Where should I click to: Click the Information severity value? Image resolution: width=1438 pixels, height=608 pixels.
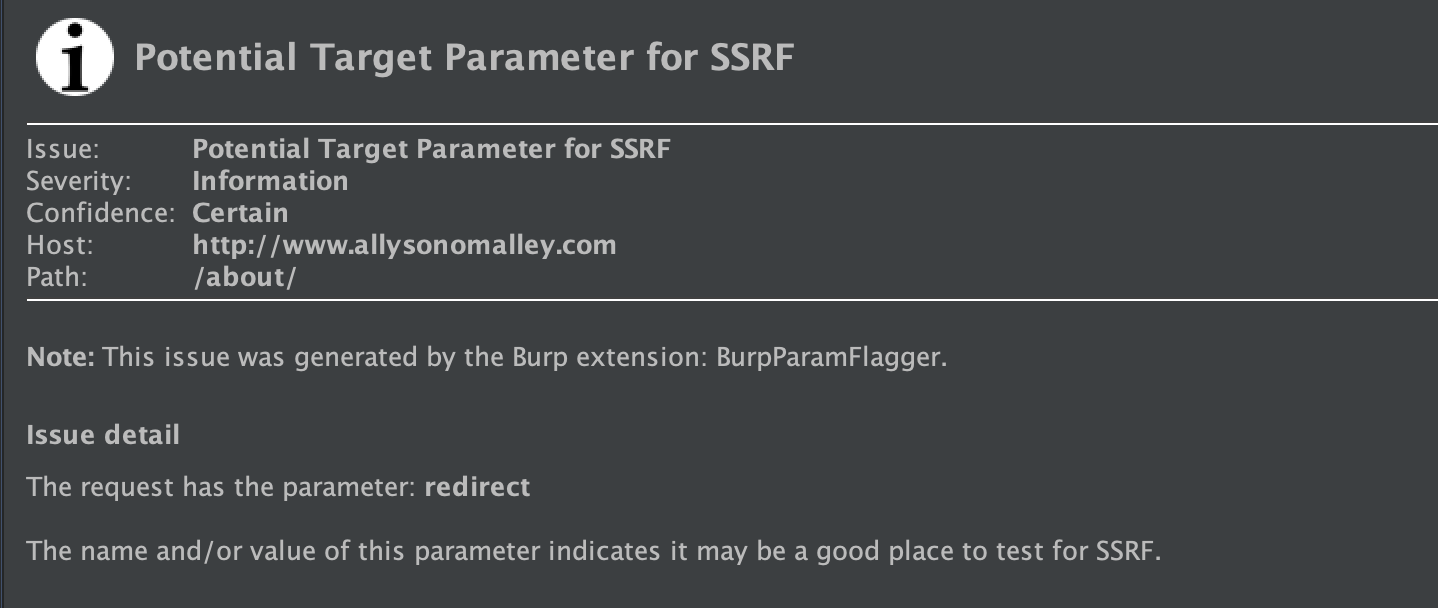click(270, 181)
